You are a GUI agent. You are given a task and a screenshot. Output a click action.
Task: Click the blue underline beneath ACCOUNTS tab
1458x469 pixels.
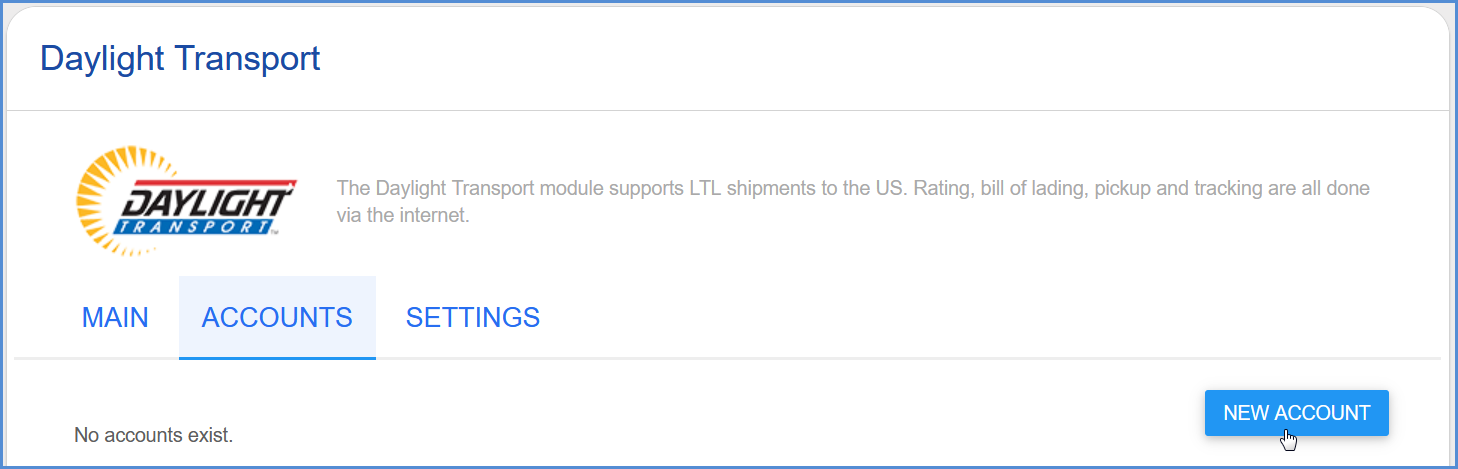(277, 358)
